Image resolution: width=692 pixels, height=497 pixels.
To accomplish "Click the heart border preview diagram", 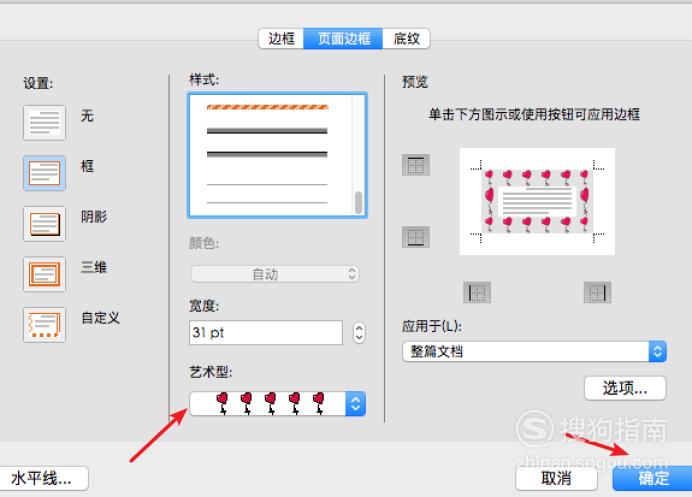I will 537,201.
